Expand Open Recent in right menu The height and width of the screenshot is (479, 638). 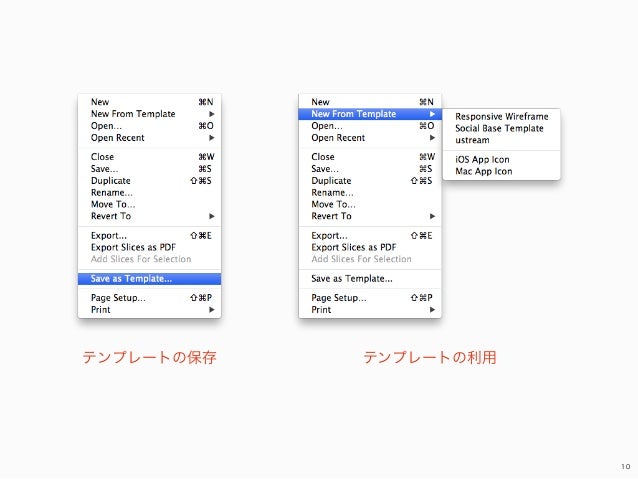370,138
